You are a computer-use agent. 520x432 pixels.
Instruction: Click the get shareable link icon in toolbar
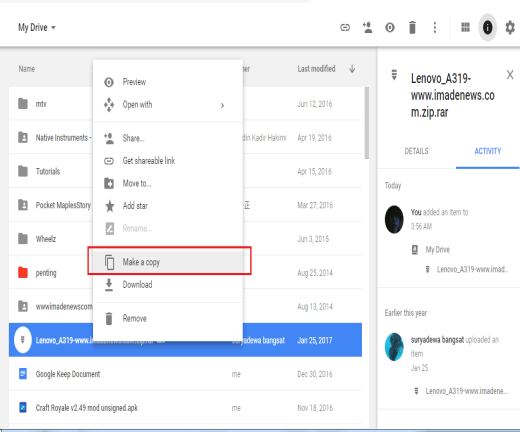point(345,27)
